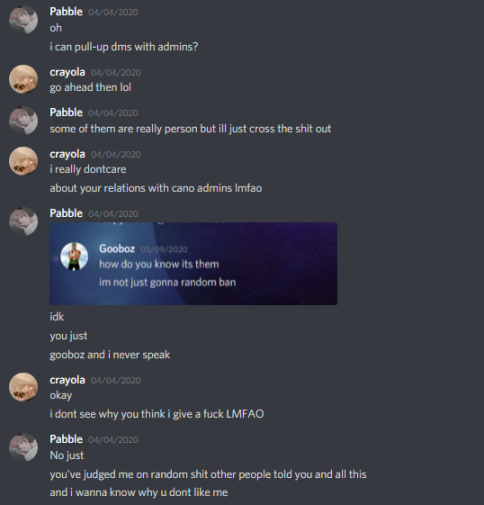Click crayola's avatar next to 'go ahead then lol'

[23, 79]
